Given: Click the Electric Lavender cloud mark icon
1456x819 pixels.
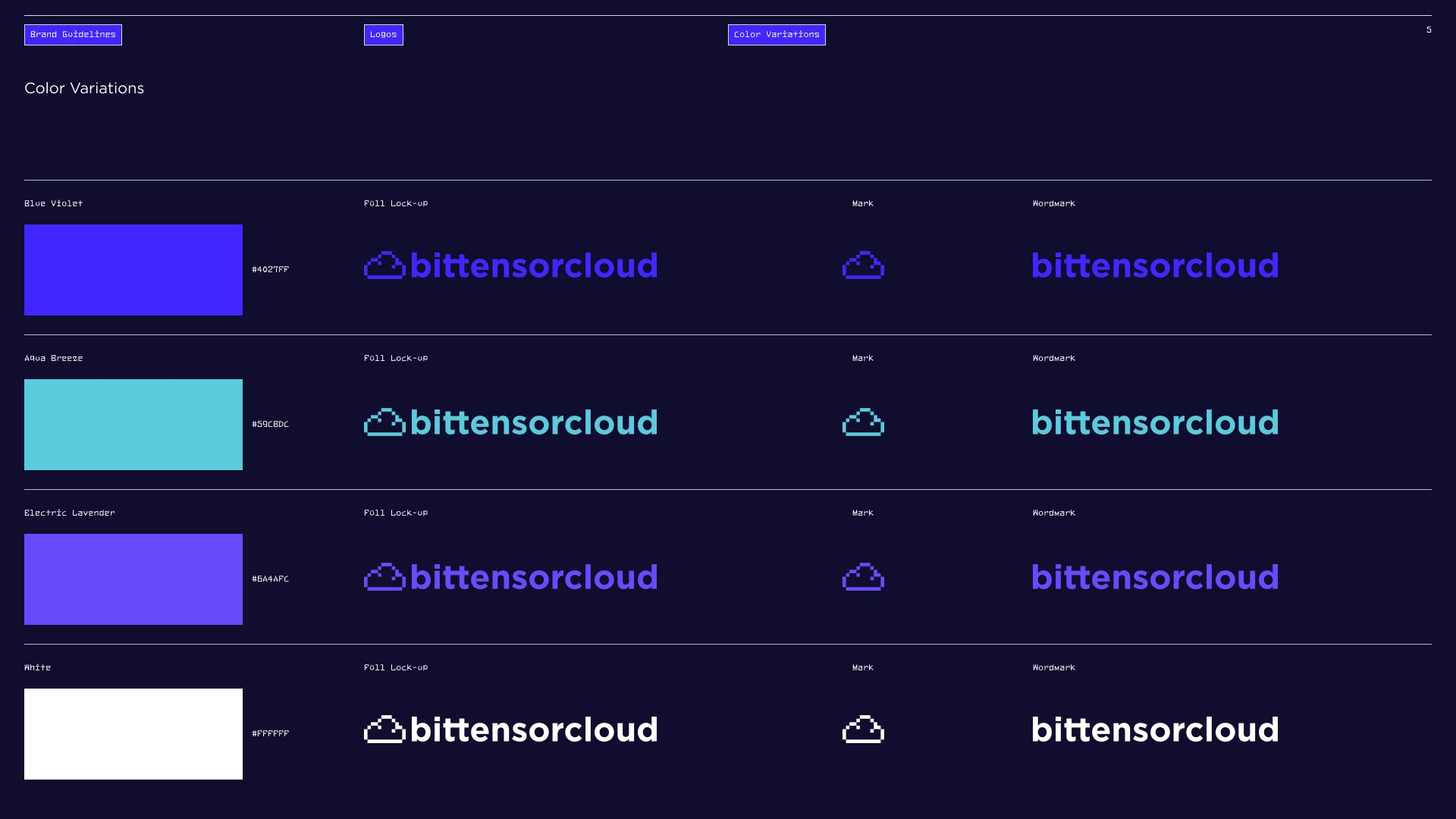Looking at the screenshot, I should pos(863,577).
